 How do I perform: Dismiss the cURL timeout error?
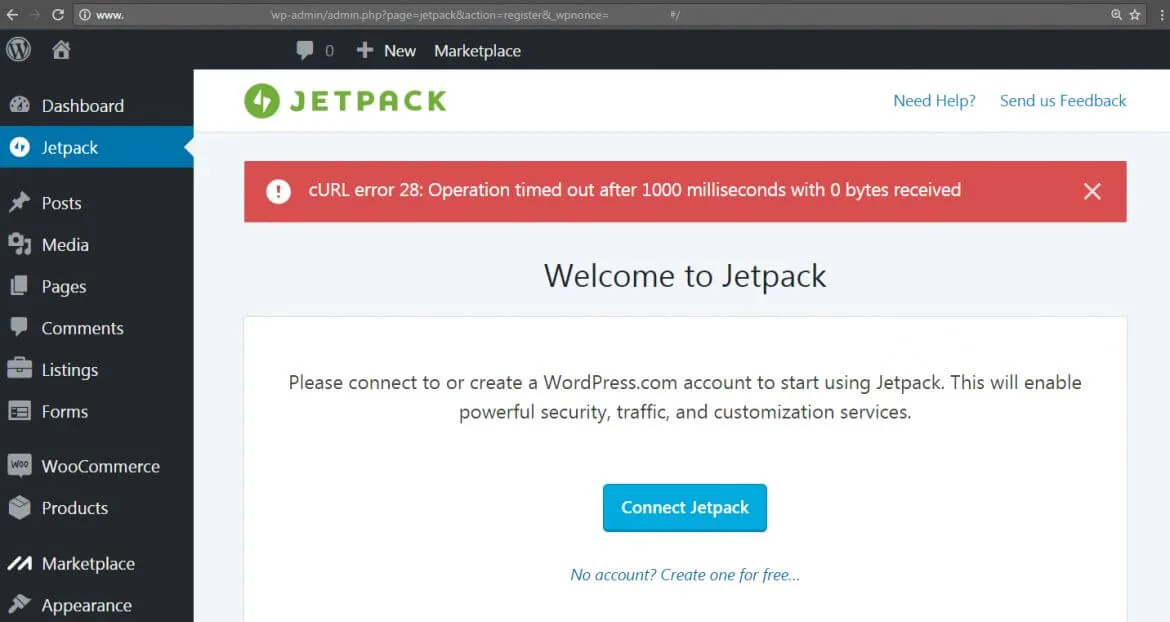(x=1092, y=191)
